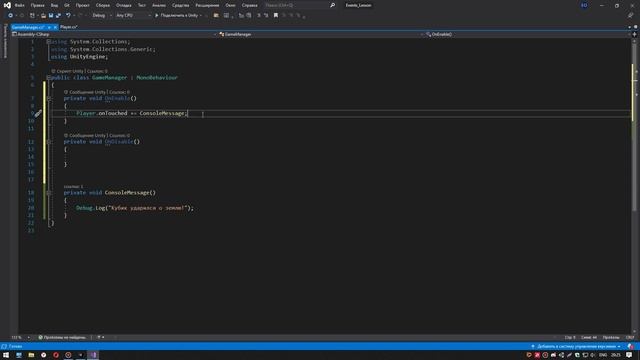
Task: Click the 'ссылка: 1' CodeLens above ConsoleMessage
Action: pyautogui.click(x=73, y=187)
